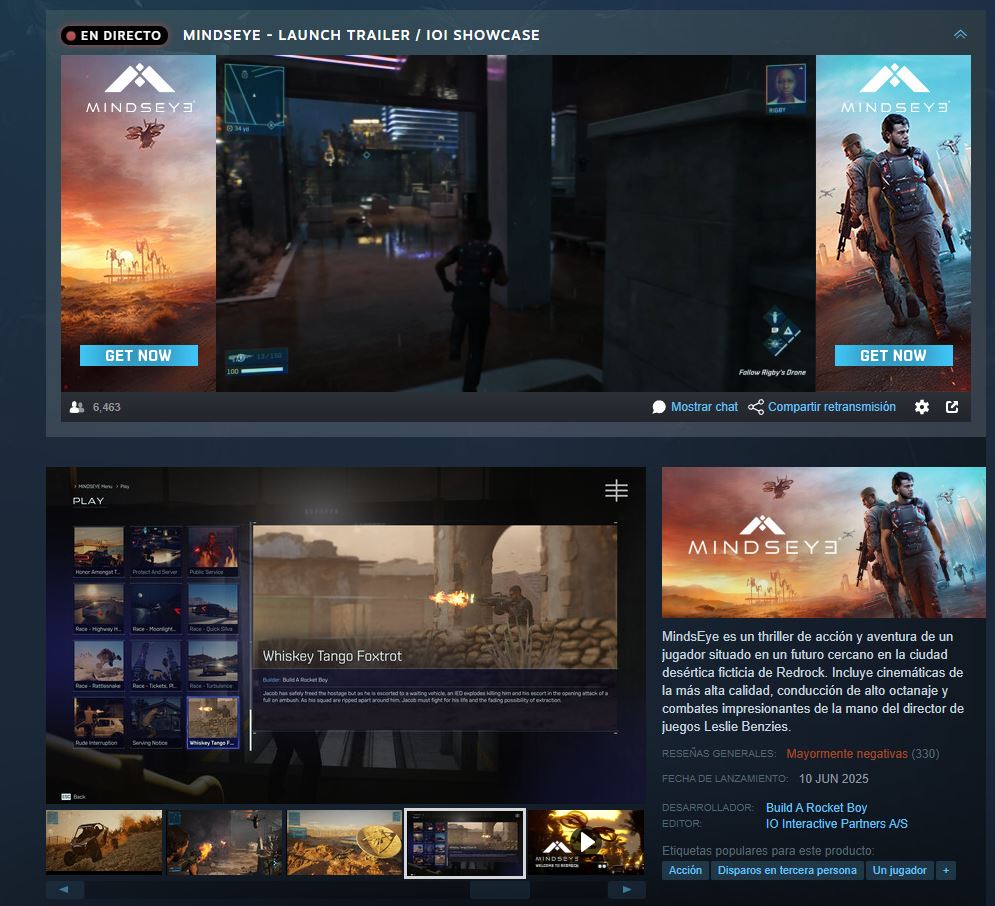Click the chat bubble icon
This screenshot has width=995, height=906.
click(x=659, y=407)
